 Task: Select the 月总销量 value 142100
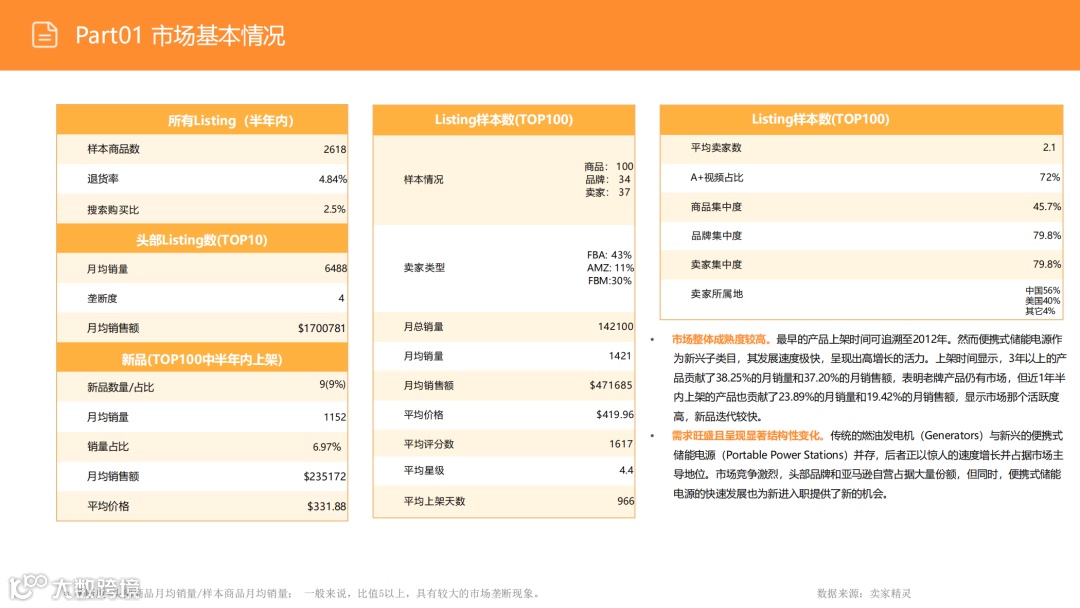coord(615,326)
